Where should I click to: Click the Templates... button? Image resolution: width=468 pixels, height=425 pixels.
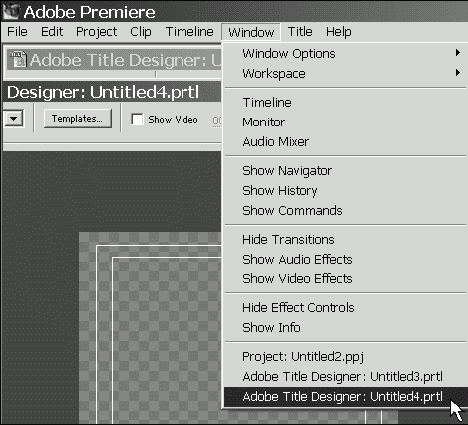tap(78, 119)
